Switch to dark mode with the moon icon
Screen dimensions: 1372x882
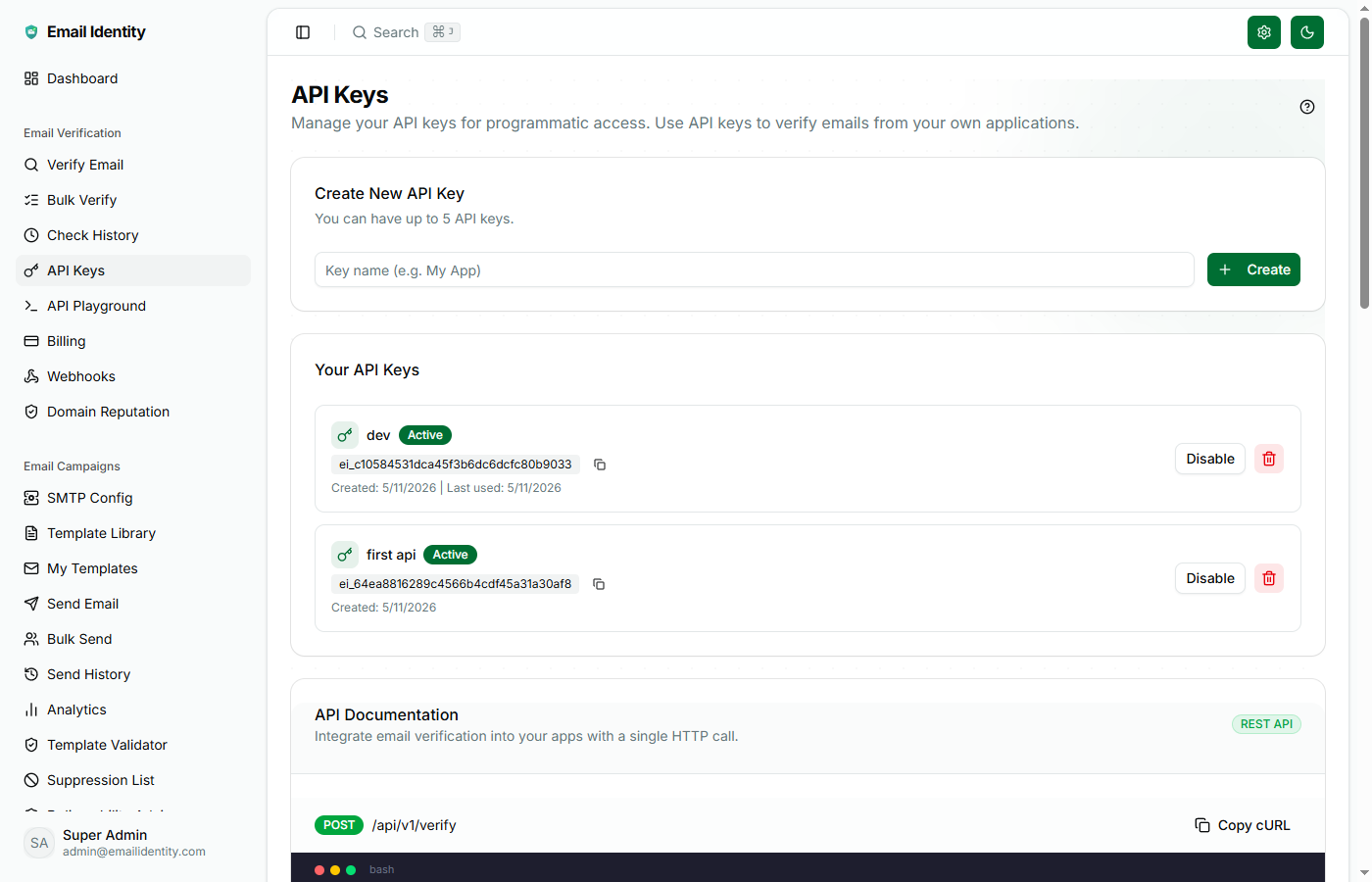[x=1307, y=32]
